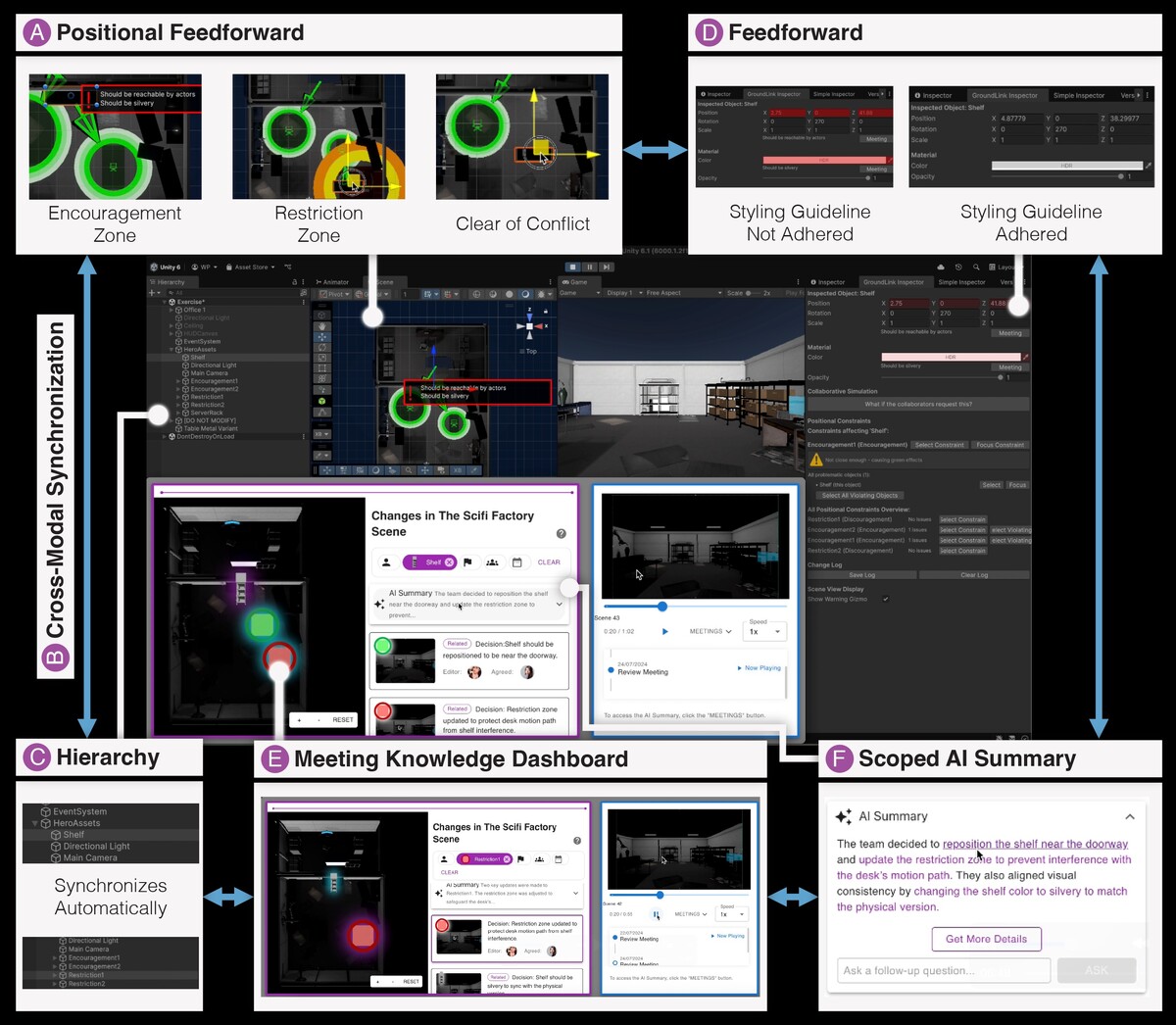1176x1025 pixels.
Task: Click the 'reposition the shelf near the doorway' link
Action: point(1035,844)
